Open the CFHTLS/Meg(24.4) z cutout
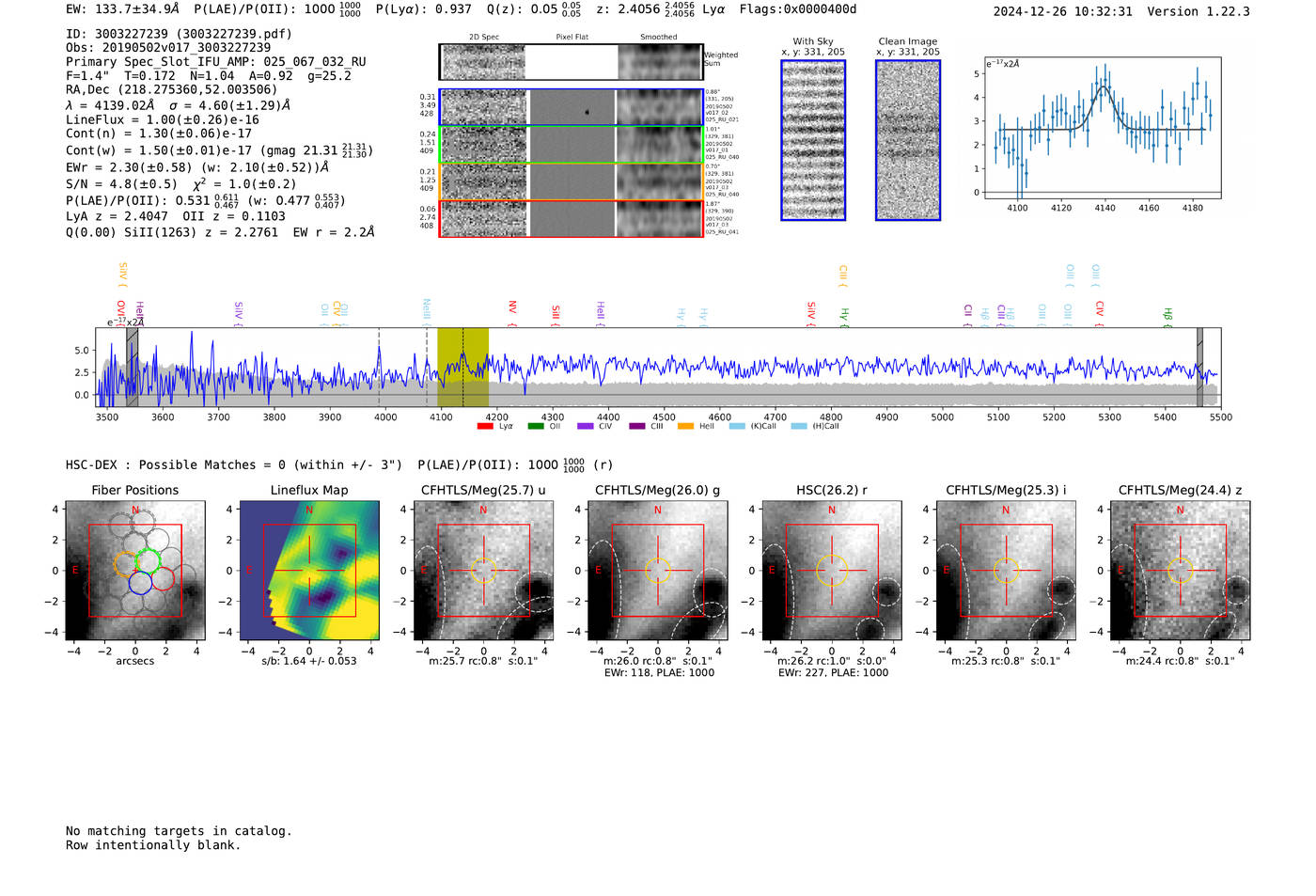1316x896 pixels. pos(1180,571)
